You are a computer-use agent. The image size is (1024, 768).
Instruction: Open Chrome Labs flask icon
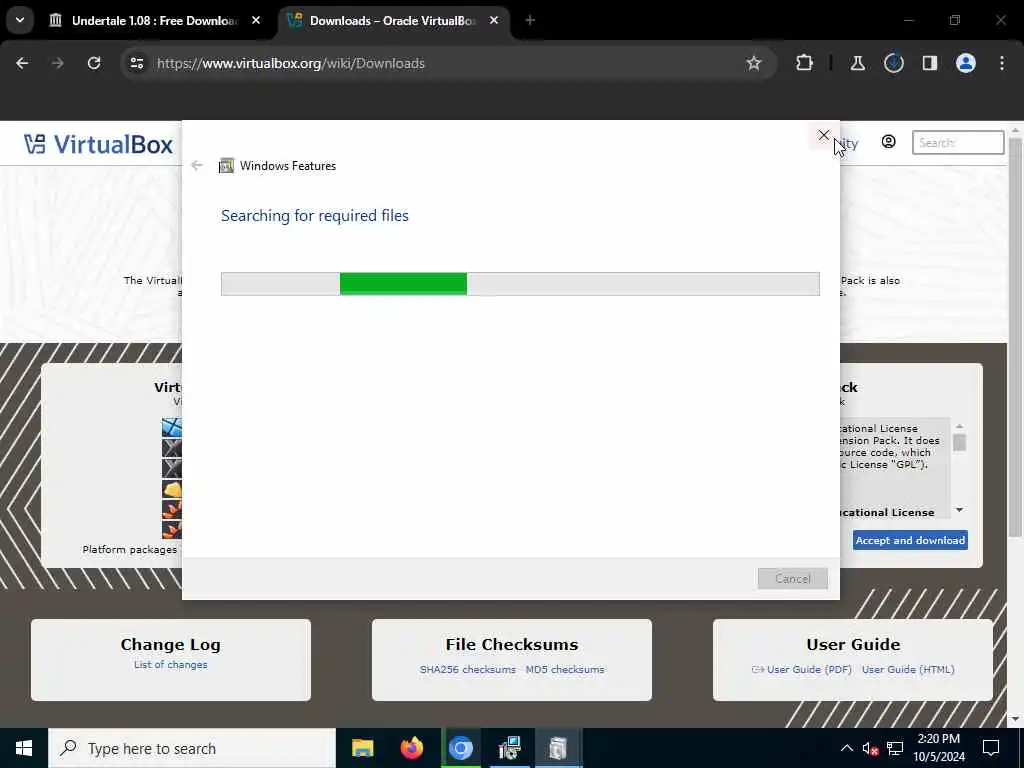(857, 63)
